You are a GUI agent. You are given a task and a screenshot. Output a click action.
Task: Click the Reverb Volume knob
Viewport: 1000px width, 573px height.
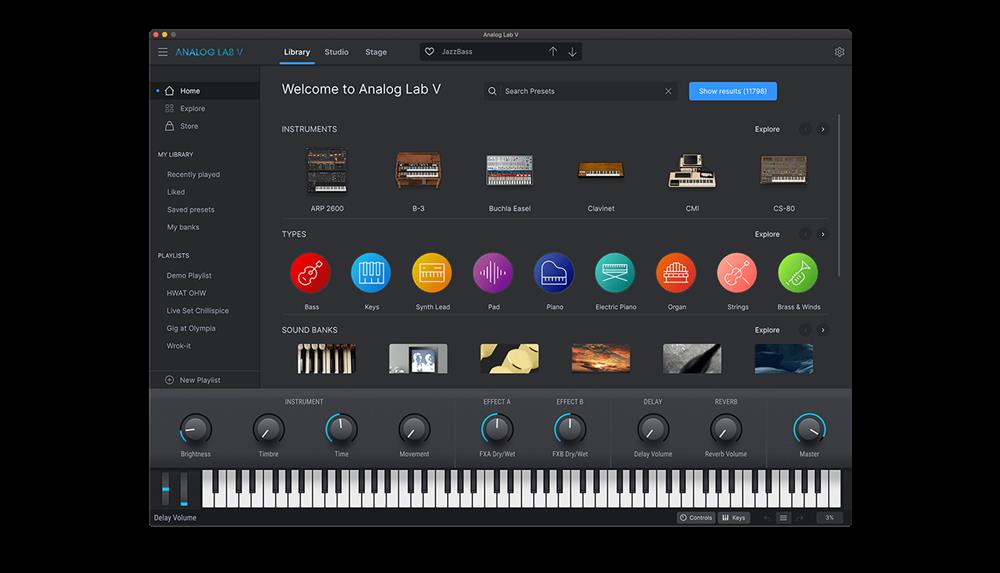point(726,429)
